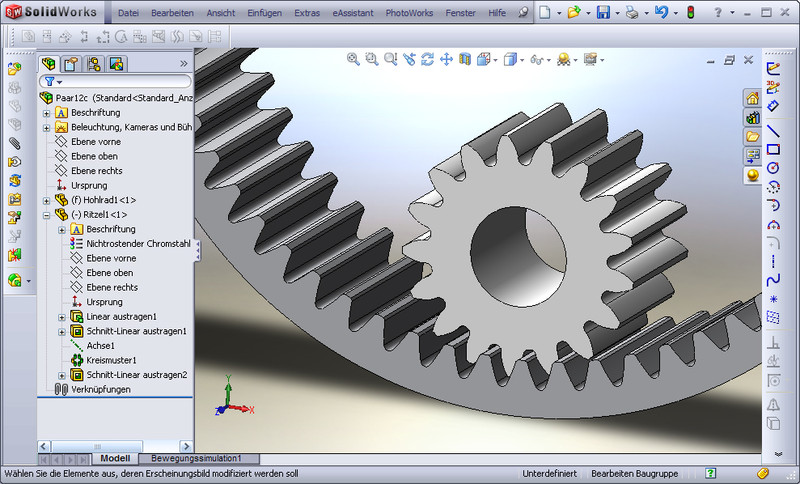Click the Undo arrow icon

[661, 13]
